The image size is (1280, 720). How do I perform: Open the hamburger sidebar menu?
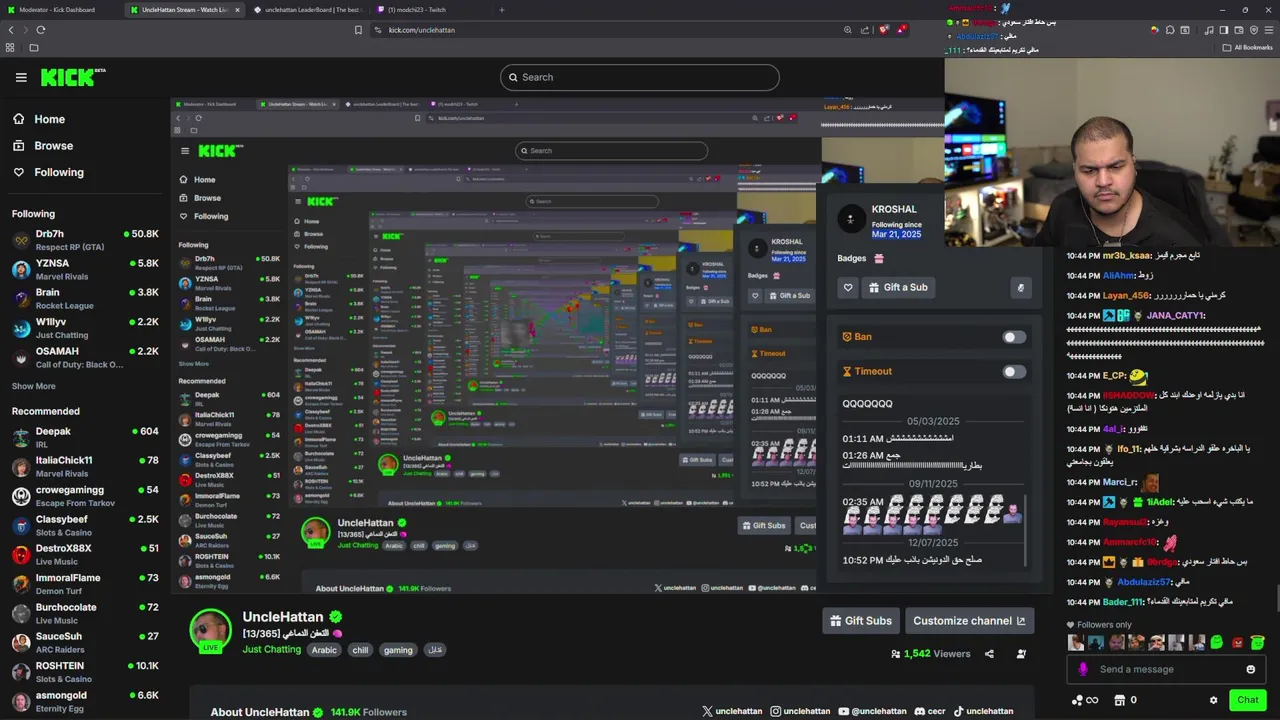click(21, 77)
